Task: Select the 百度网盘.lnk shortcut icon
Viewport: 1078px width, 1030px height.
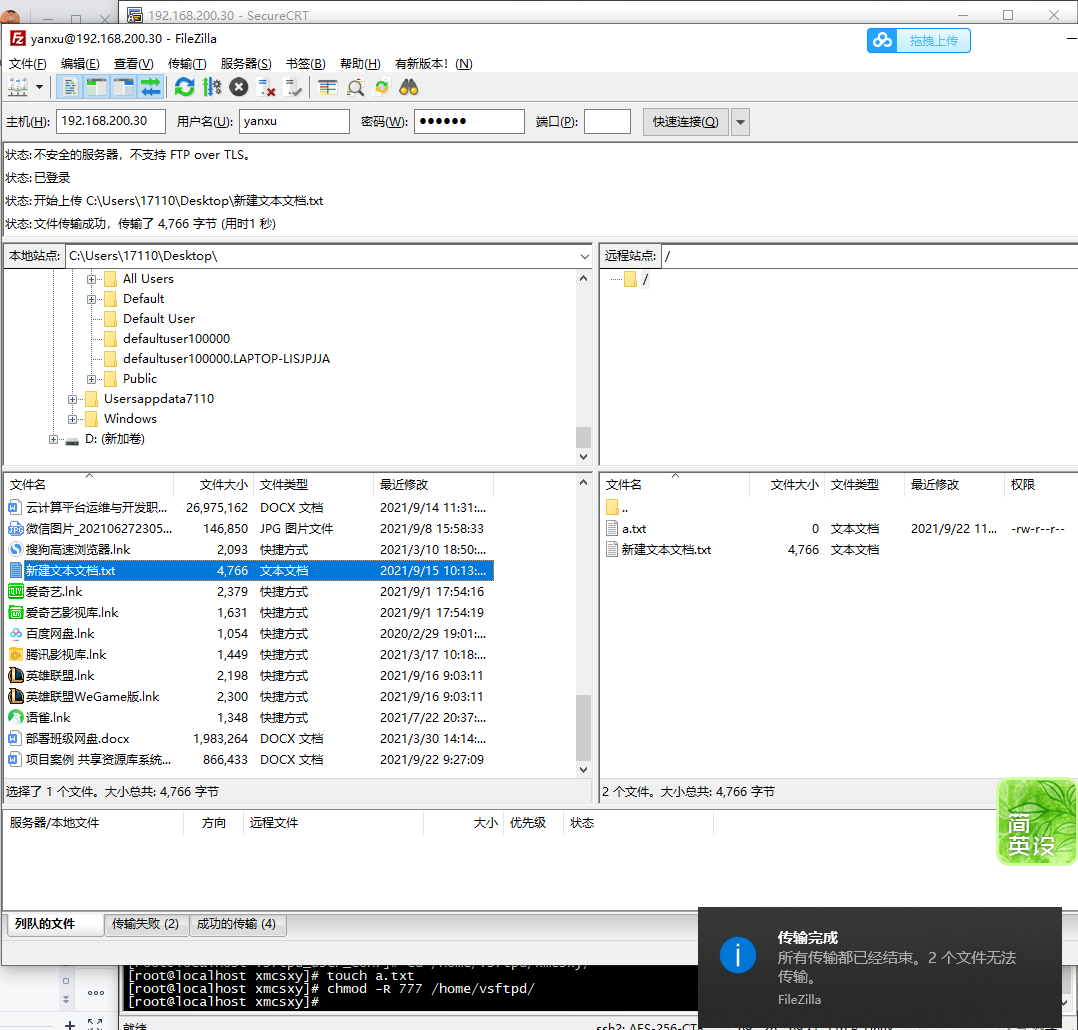Action: tap(16, 633)
